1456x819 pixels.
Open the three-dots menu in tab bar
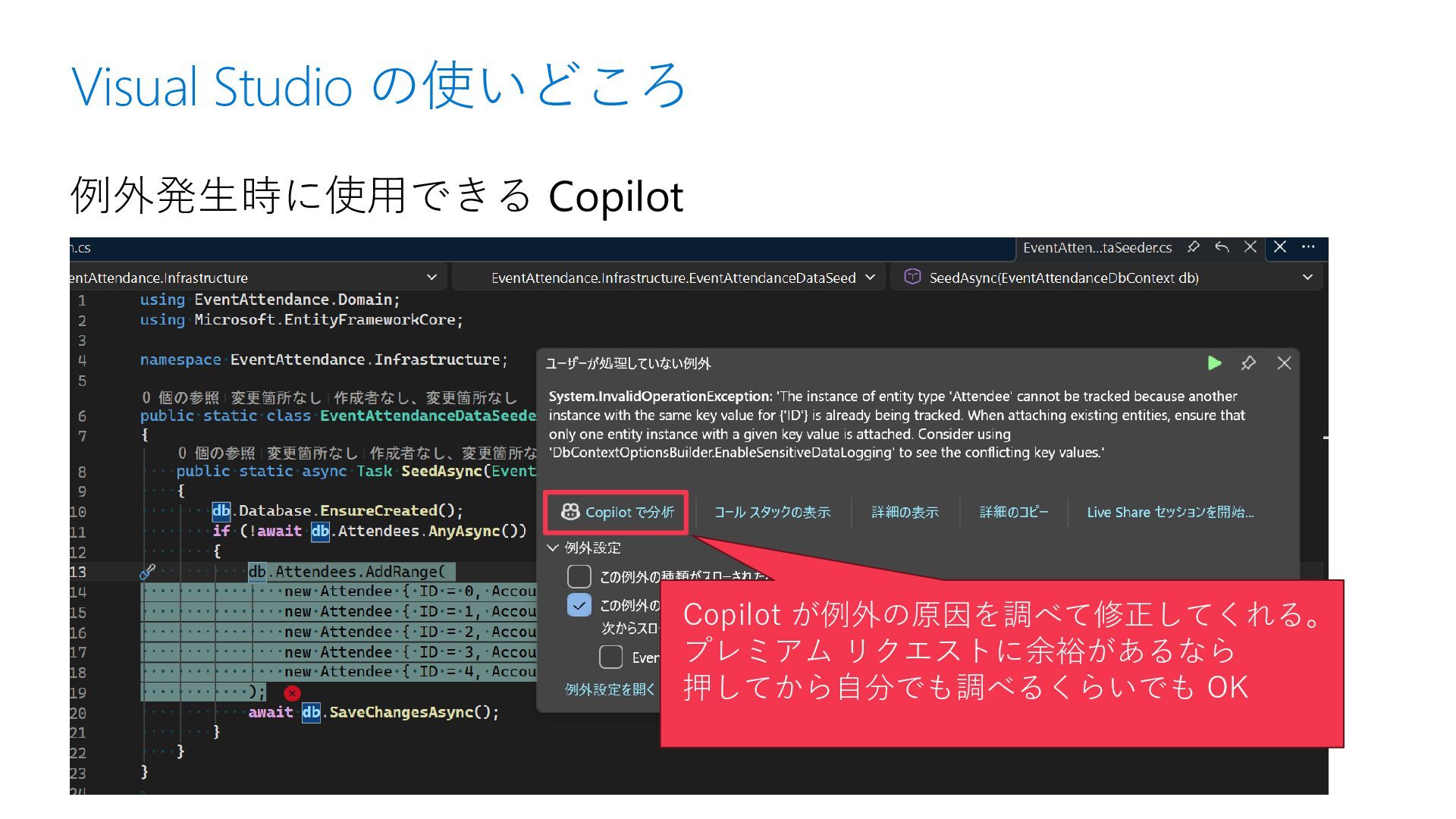point(1308,247)
